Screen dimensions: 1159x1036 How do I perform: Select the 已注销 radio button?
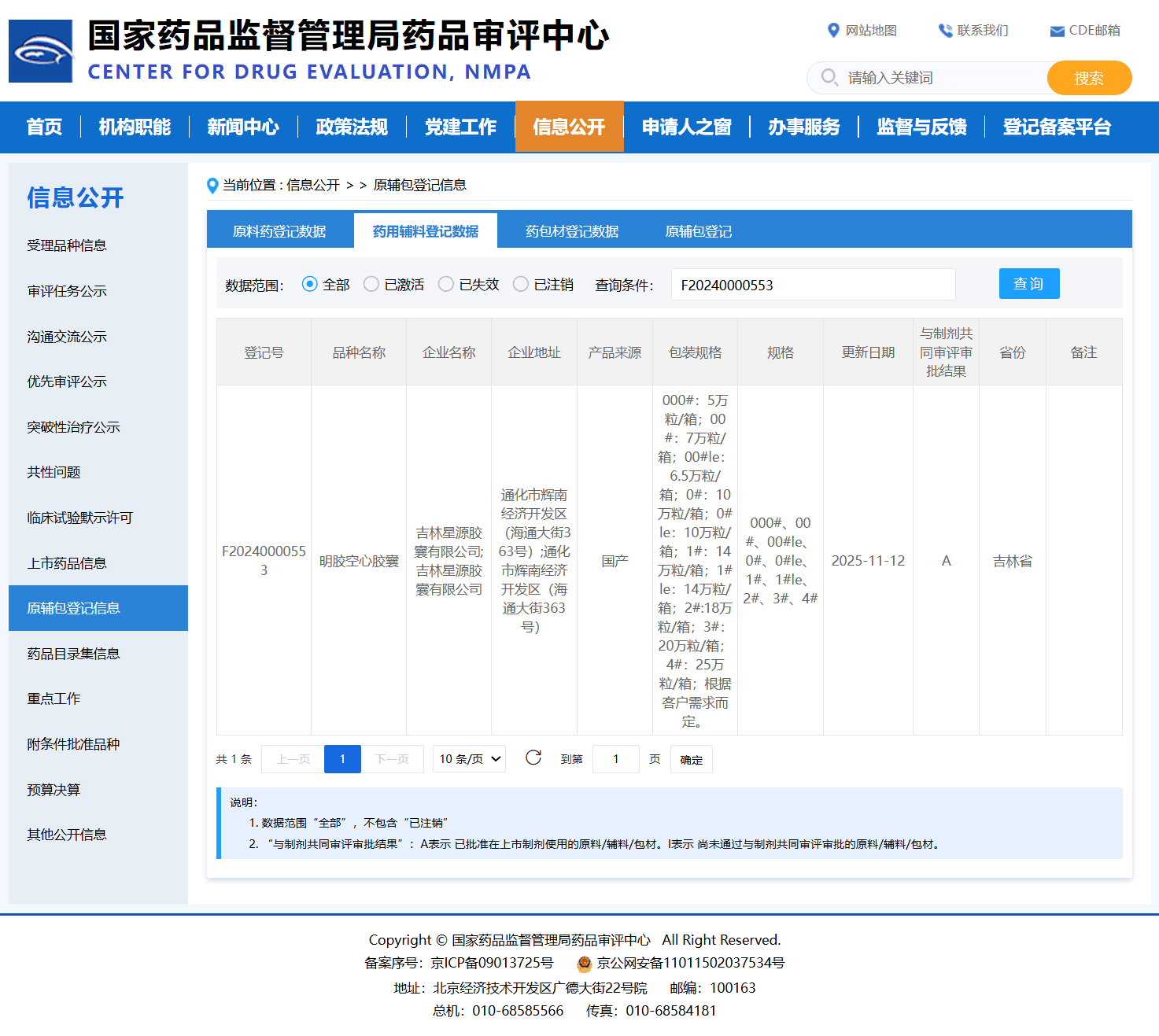(x=521, y=284)
